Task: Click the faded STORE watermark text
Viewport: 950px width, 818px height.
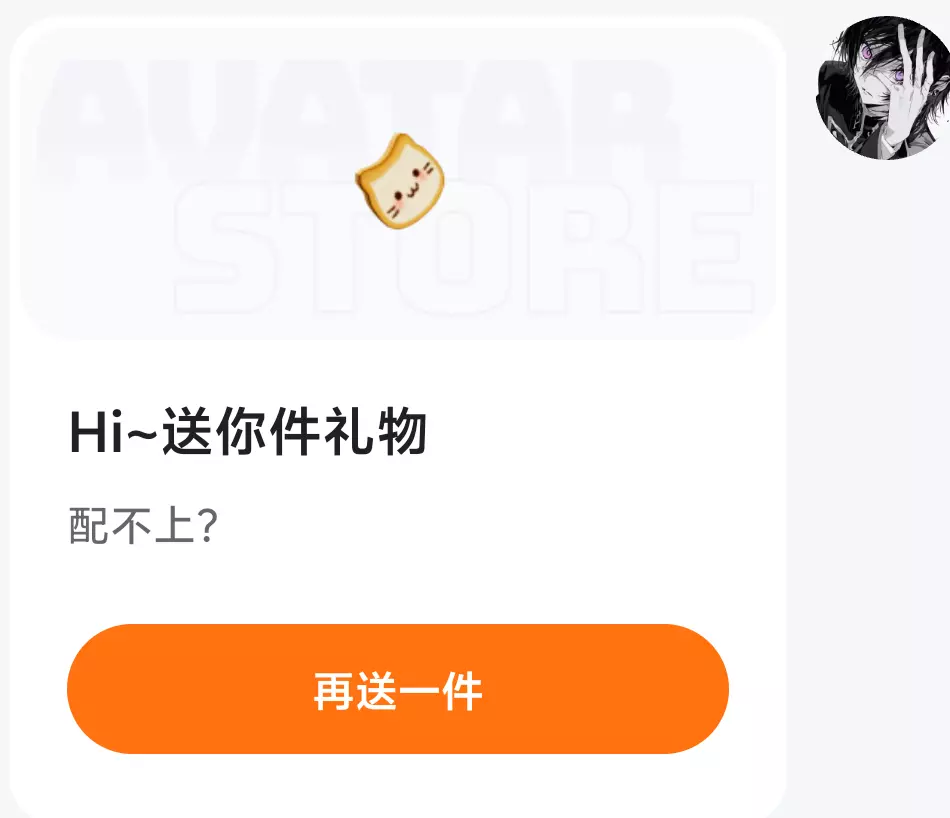Action: [464, 247]
